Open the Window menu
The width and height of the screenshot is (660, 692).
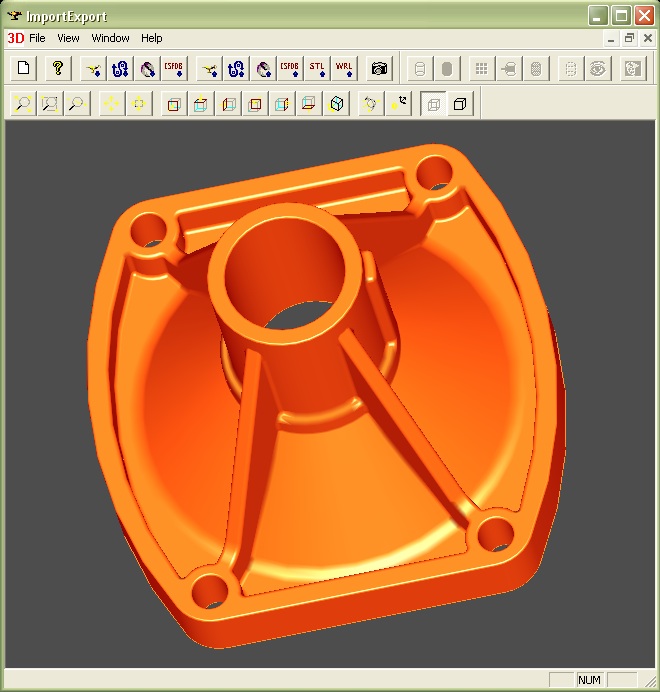click(110, 38)
